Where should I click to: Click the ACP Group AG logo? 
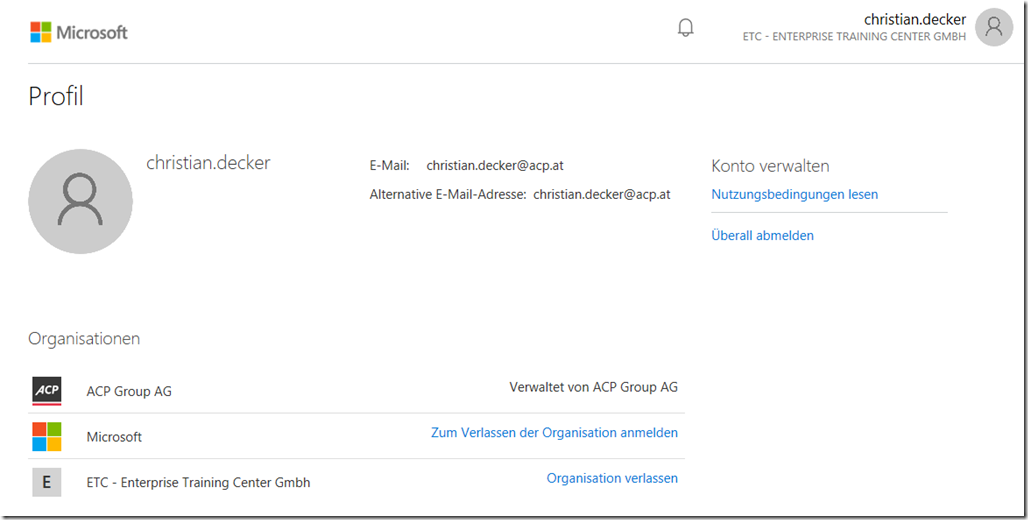click(x=47, y=391)
